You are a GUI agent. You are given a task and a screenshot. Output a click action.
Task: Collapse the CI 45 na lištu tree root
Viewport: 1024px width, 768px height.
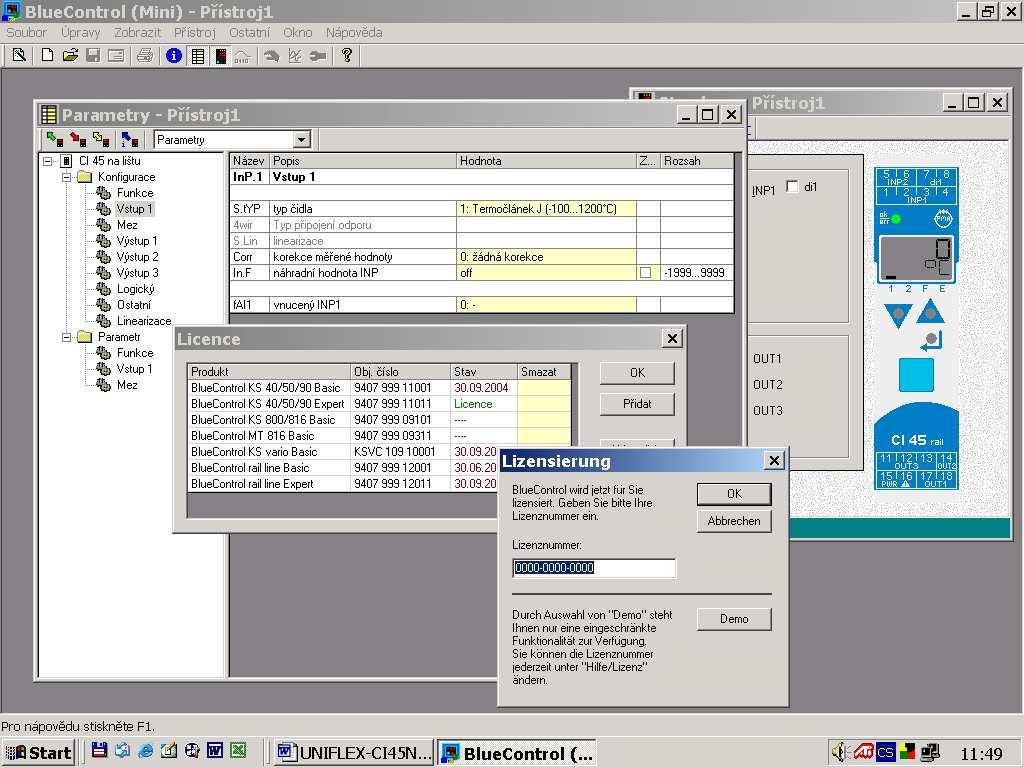48,161
